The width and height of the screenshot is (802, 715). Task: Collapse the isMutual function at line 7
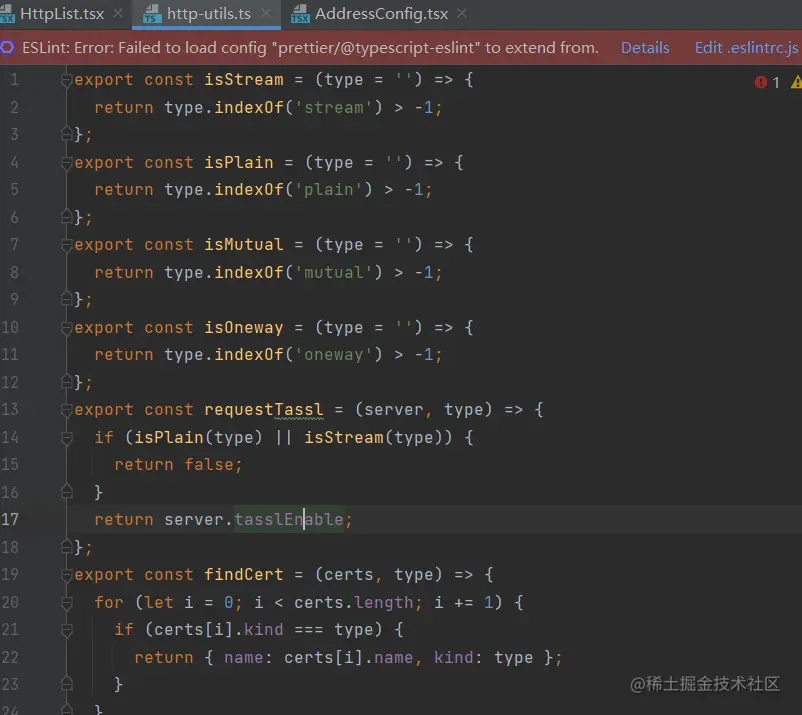pos(66,245)
